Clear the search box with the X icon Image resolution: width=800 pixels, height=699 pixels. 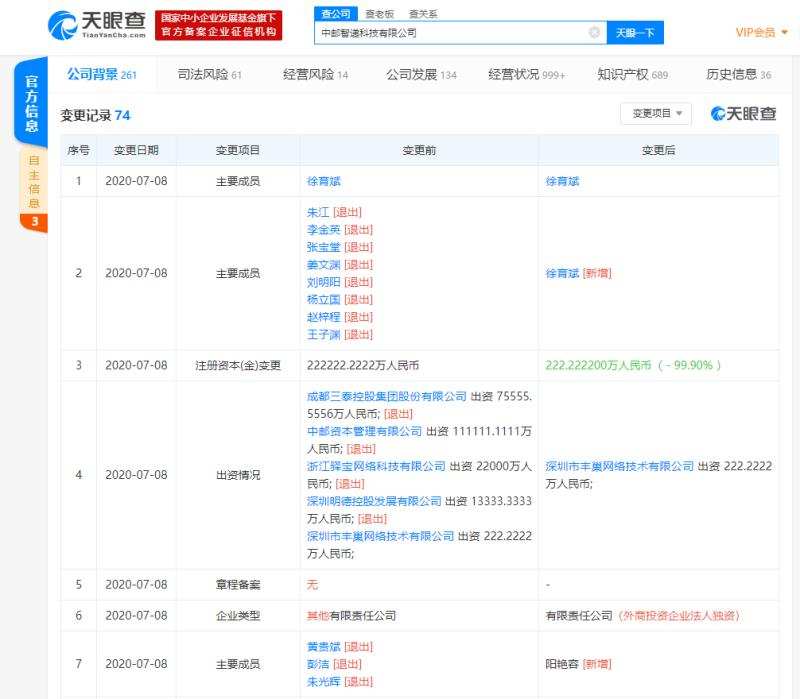[x=594, y=33]
